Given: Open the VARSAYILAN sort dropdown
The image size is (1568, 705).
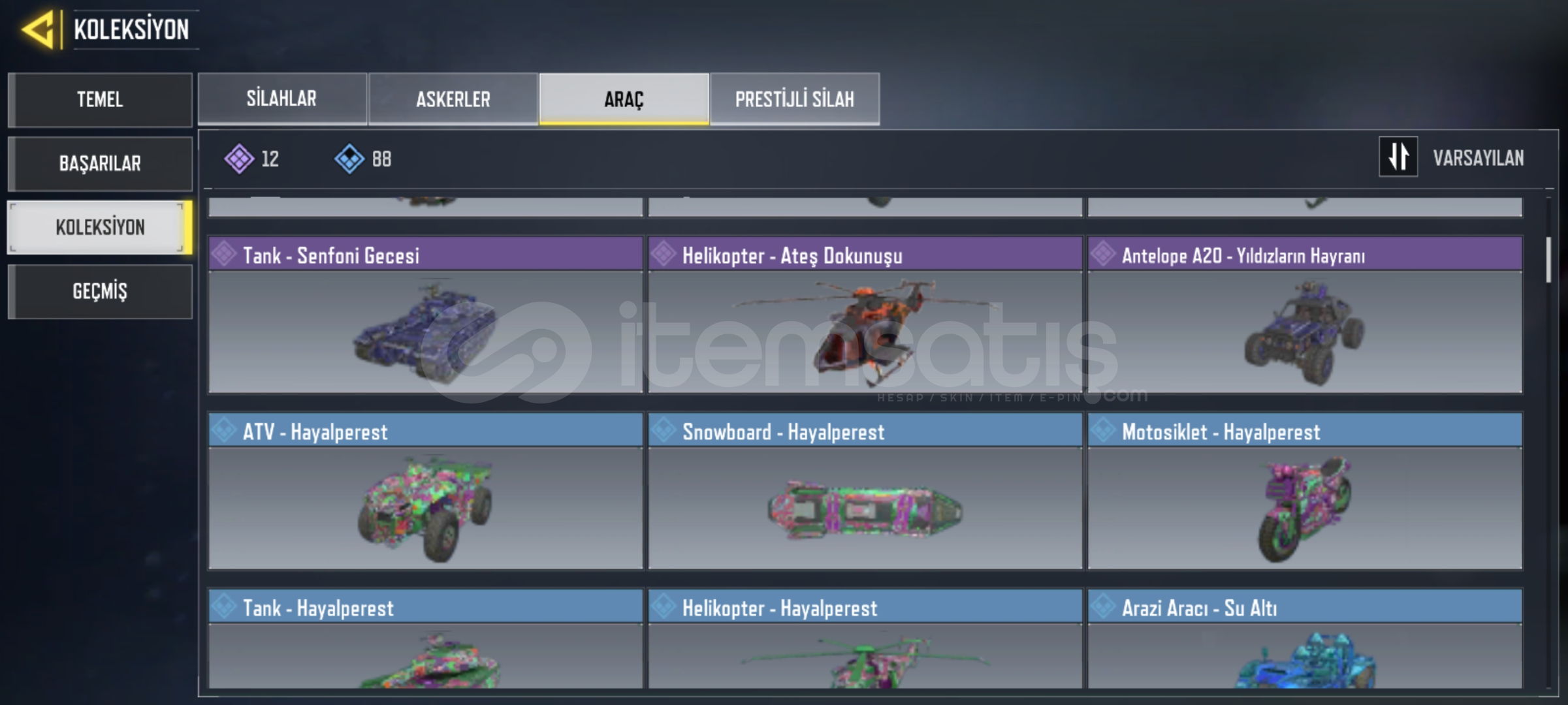Looking at the screenshot, I should (1478, 158).
